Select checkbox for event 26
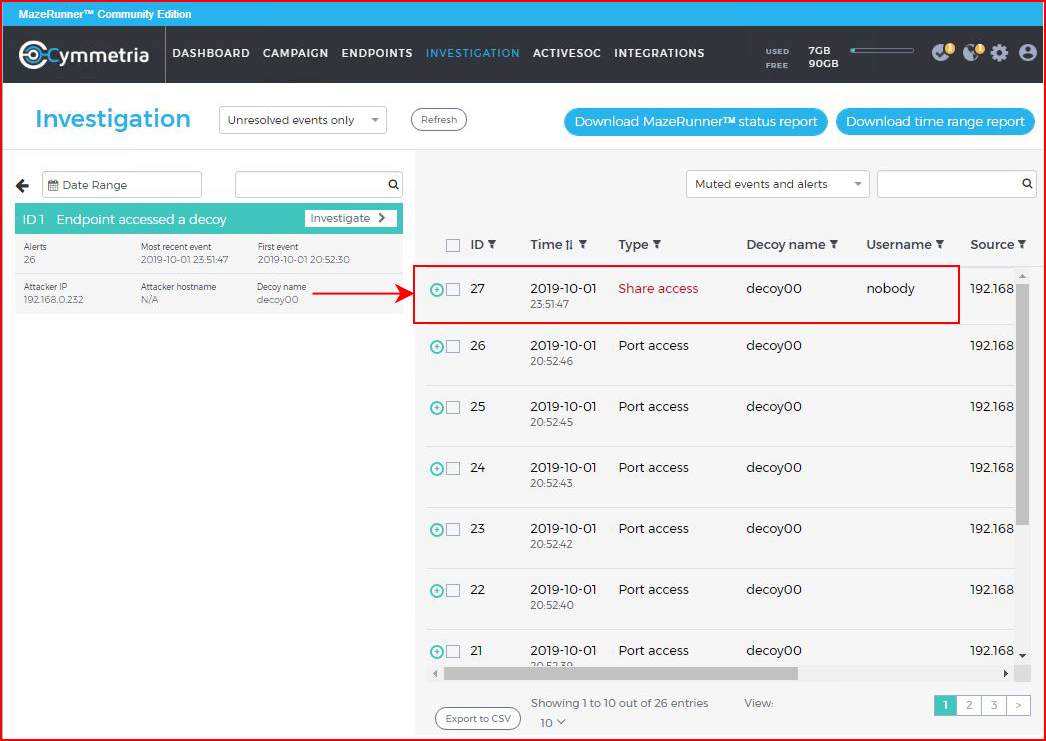Image resolution: width=1046 pixels, height=741 pixels. tap(453, 347)
